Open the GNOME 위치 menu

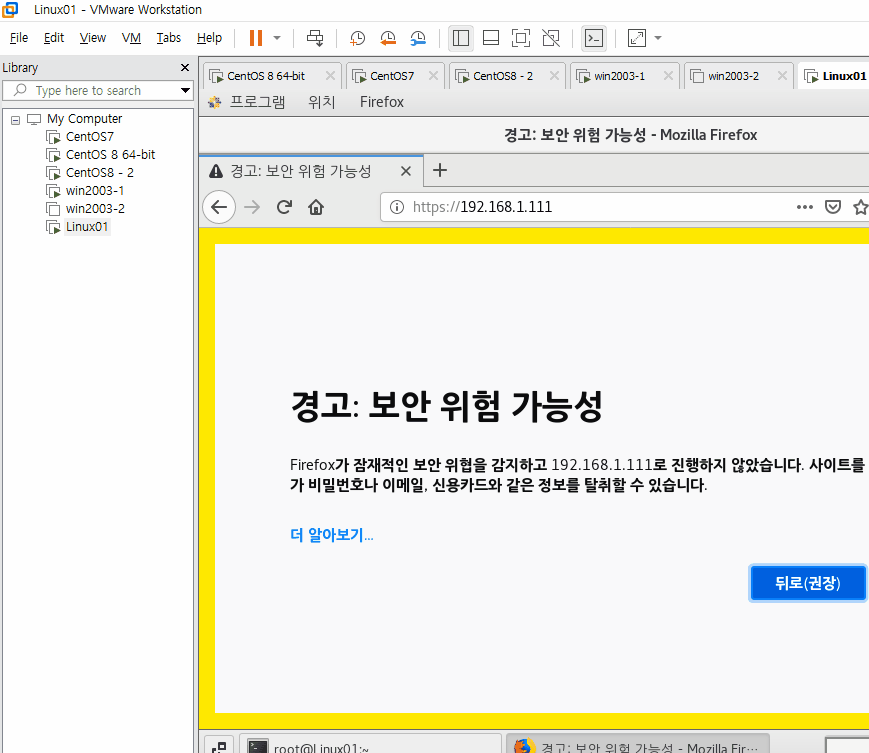click(x=321, y=102)
